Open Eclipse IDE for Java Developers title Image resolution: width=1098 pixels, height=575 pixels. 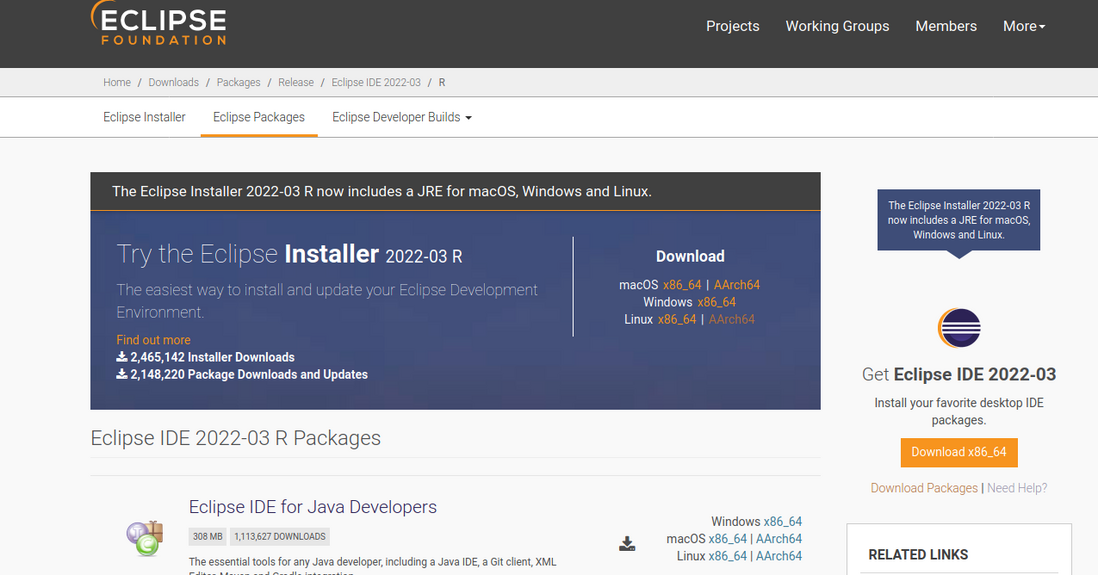point(312,507)
